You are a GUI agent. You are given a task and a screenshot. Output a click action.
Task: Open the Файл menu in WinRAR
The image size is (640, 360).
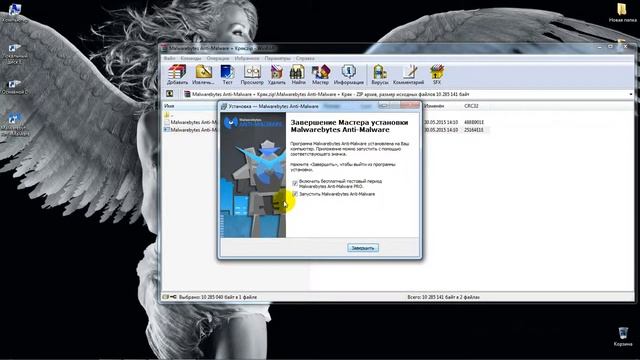tap(169, 58)
